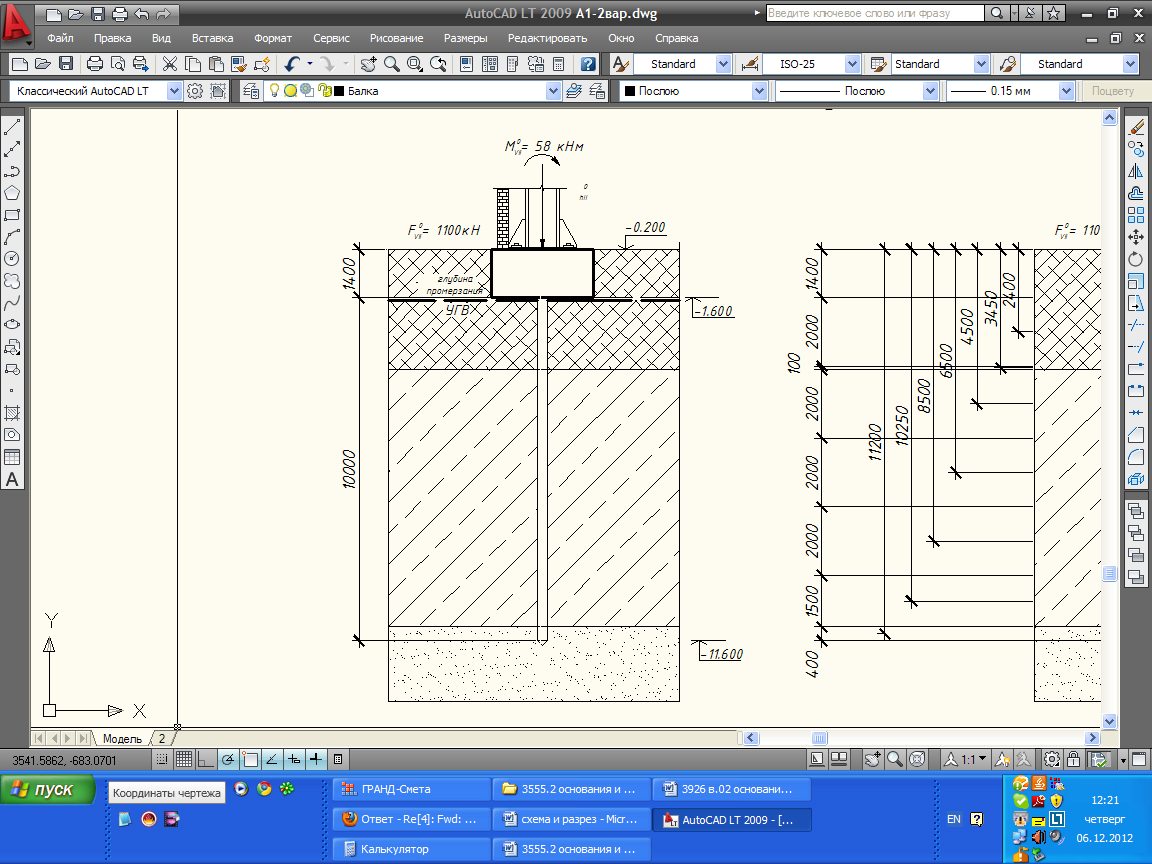Image resolution: width=1152 pixels, height=864 pixels.
Task: Click black color swatch of Балка layer
Action: [x=339, y=91]
